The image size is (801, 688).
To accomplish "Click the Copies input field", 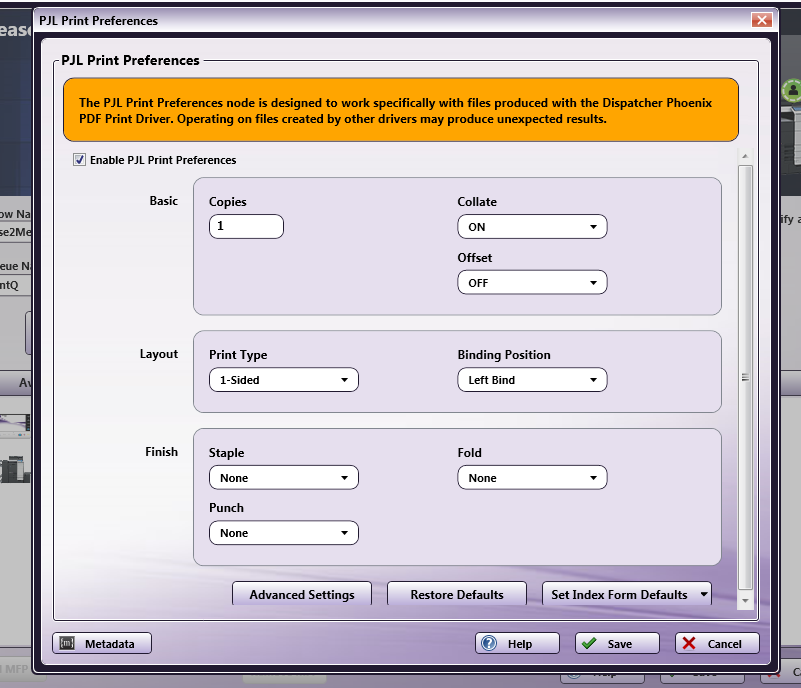I will point(246,226).
